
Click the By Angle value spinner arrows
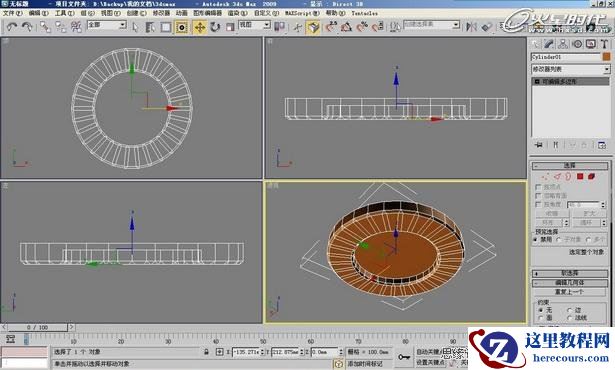pos(603,204)
